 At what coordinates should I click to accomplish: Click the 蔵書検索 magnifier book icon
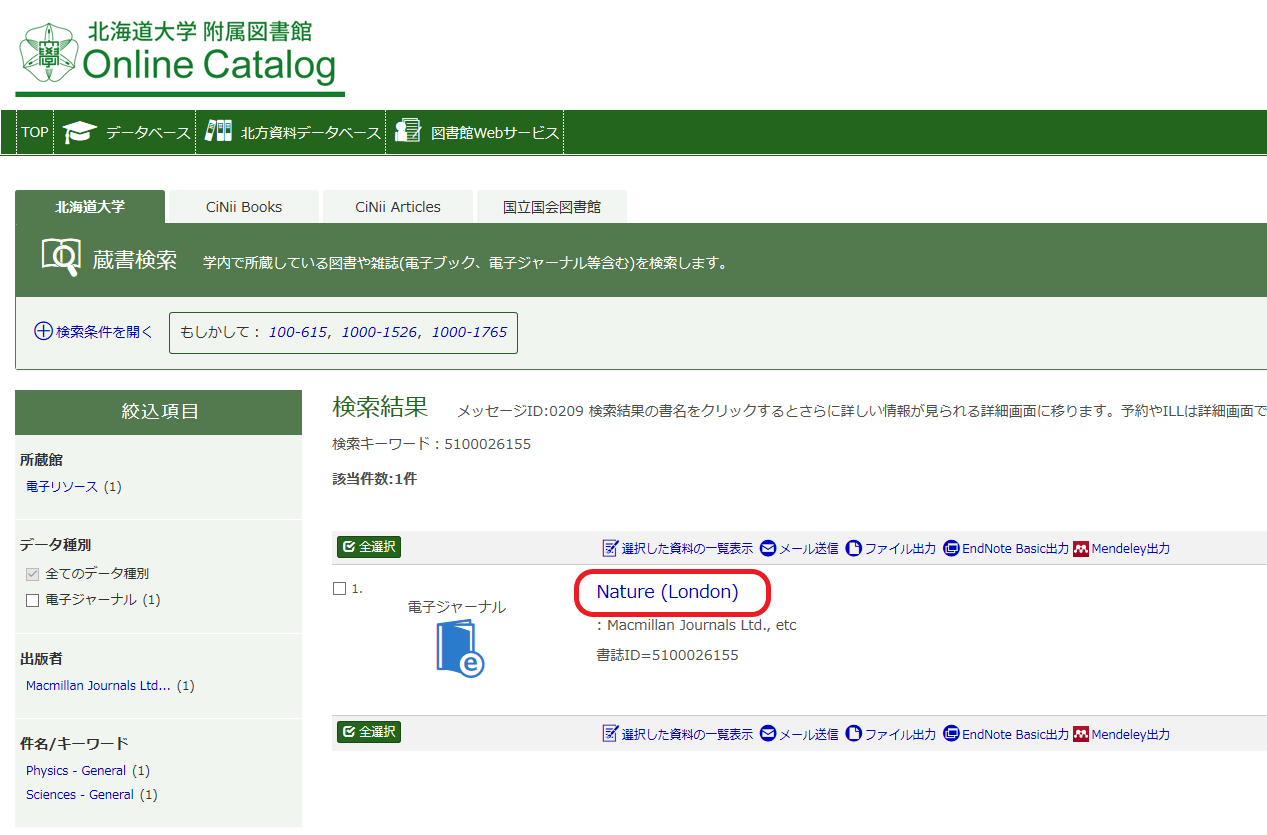click(60, 258)
